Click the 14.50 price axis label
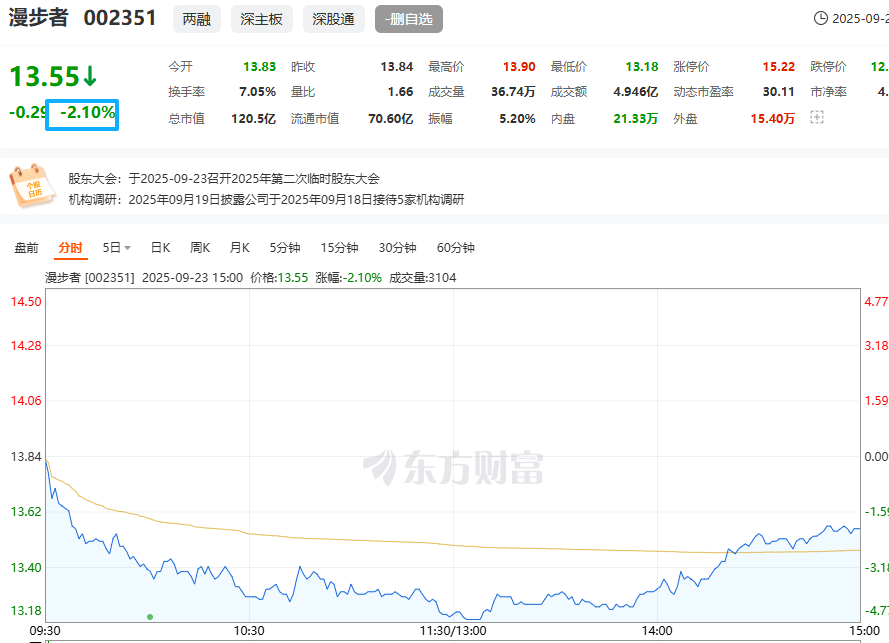 pos(26,302)
